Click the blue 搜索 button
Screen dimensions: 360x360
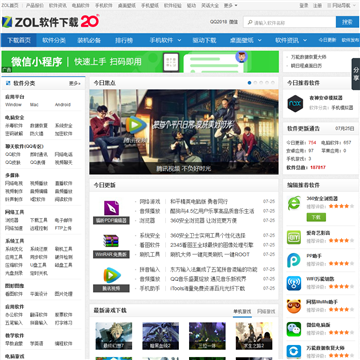[347, 22]
